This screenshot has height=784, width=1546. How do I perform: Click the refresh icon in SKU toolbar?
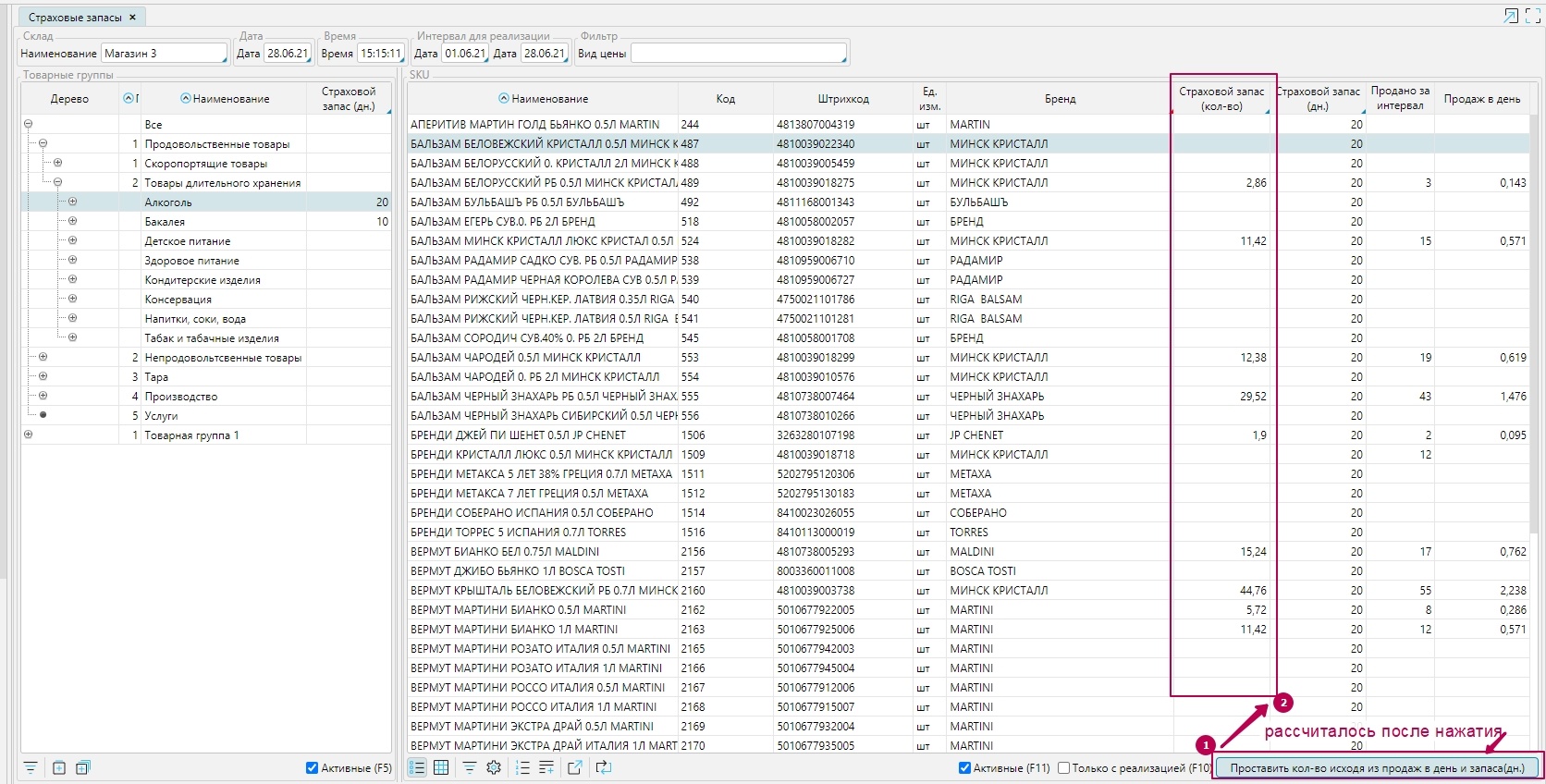pos(604,767)
